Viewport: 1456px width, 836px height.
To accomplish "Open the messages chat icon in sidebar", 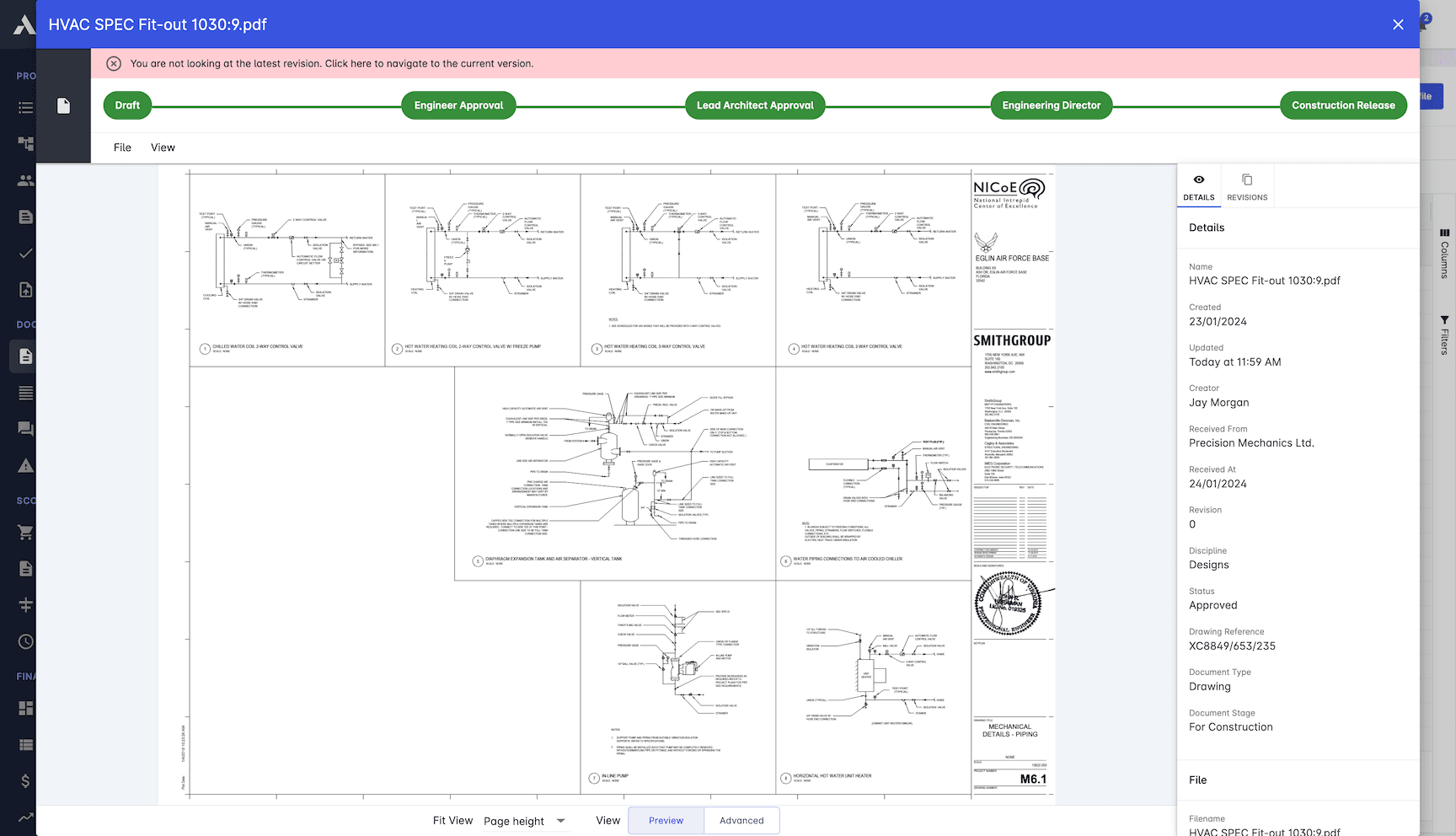I will (25, 428).
